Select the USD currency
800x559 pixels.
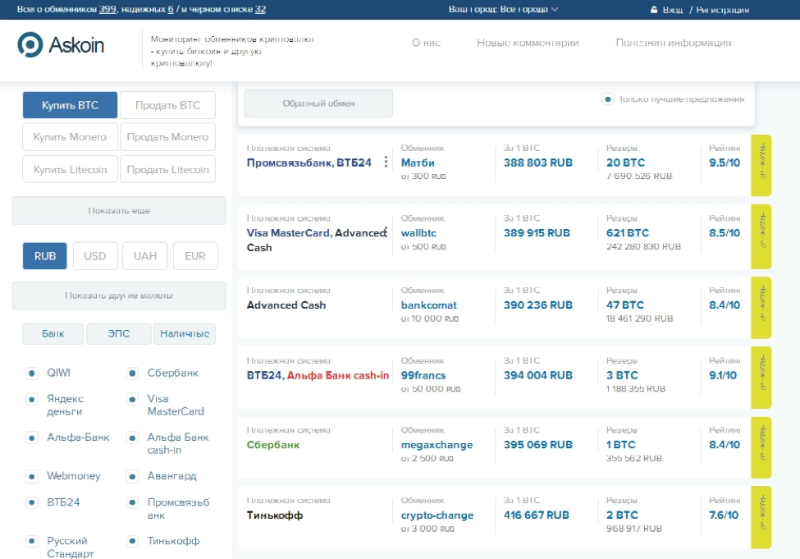click(x=95, y=256)
